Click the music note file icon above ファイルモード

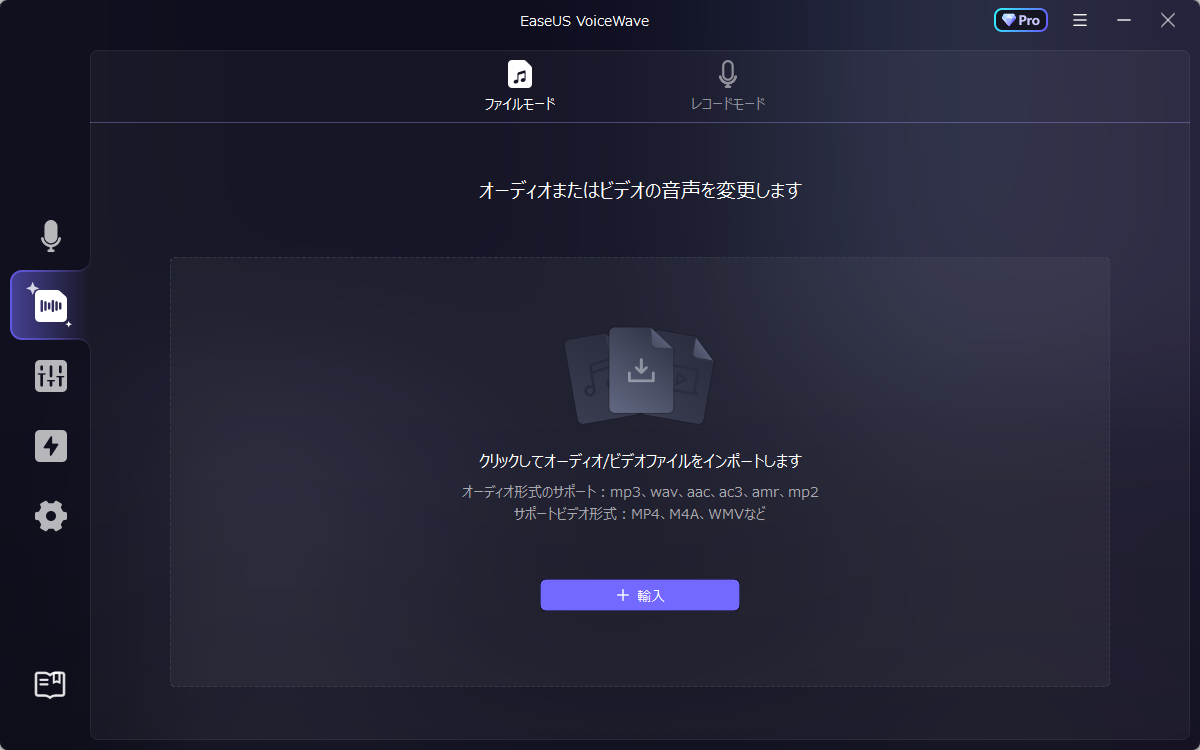pyautogui.click(x=520, y=74)
